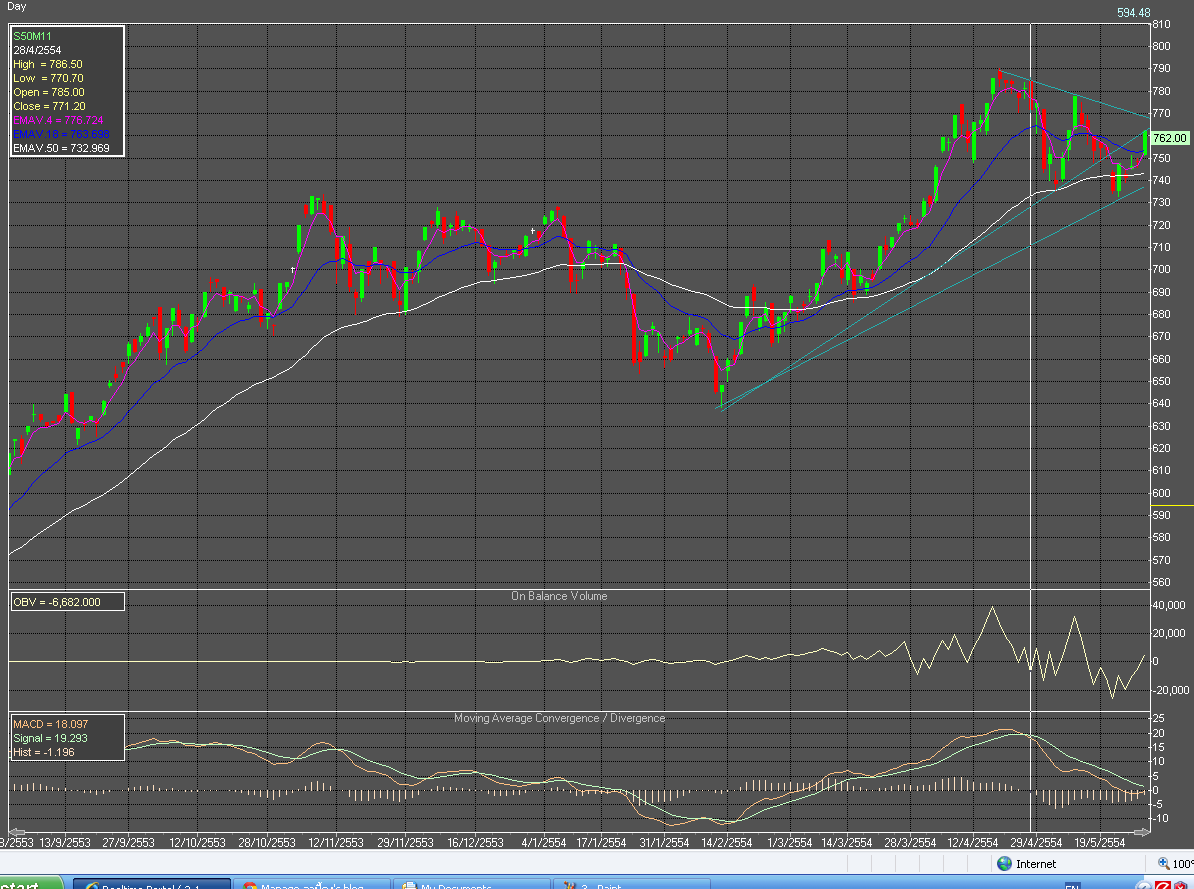This screenshot has width=1194, height=889.
Task: Click the 12/11/2553 date axis label
Action: pos(336,843)
